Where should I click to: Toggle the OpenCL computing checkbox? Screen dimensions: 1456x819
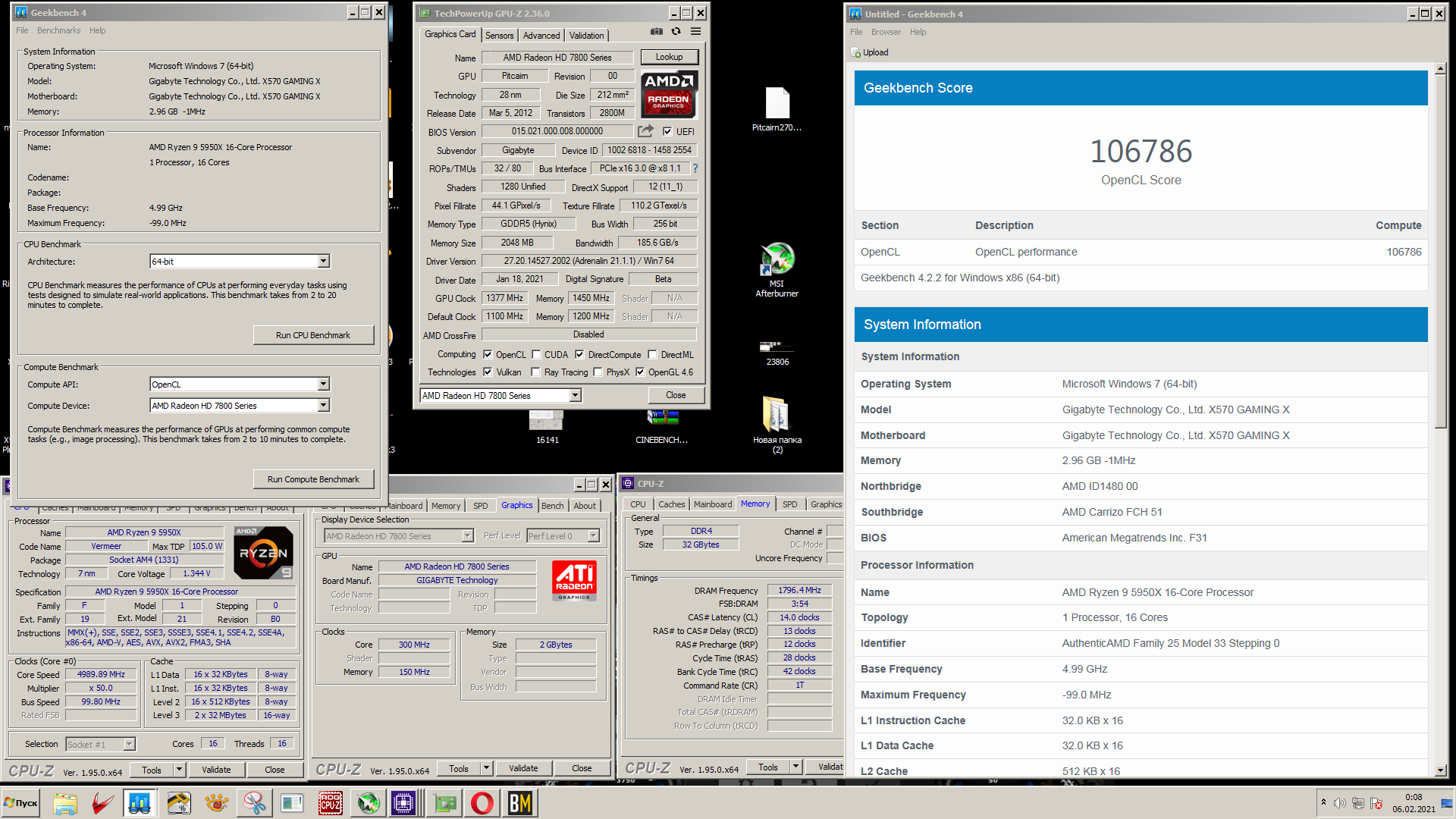pyautogui.click(x=488, y=354)
